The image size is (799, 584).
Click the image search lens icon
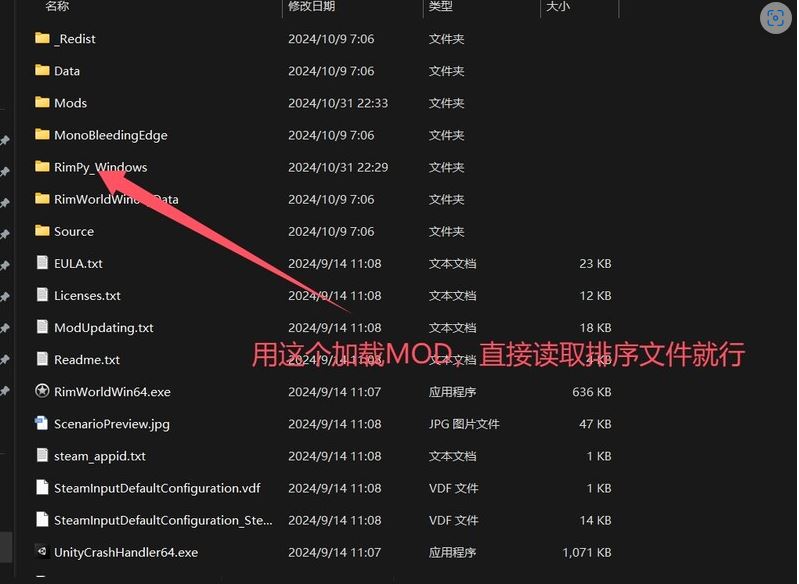pyautogui.click(x=774, y=18)
